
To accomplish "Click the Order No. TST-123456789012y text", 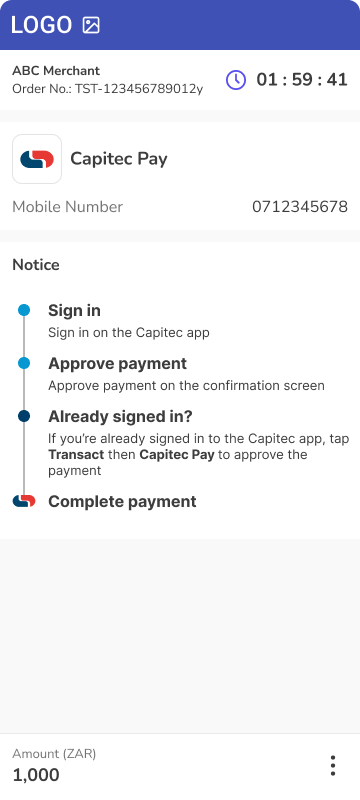I will click(x=108, y=89).
